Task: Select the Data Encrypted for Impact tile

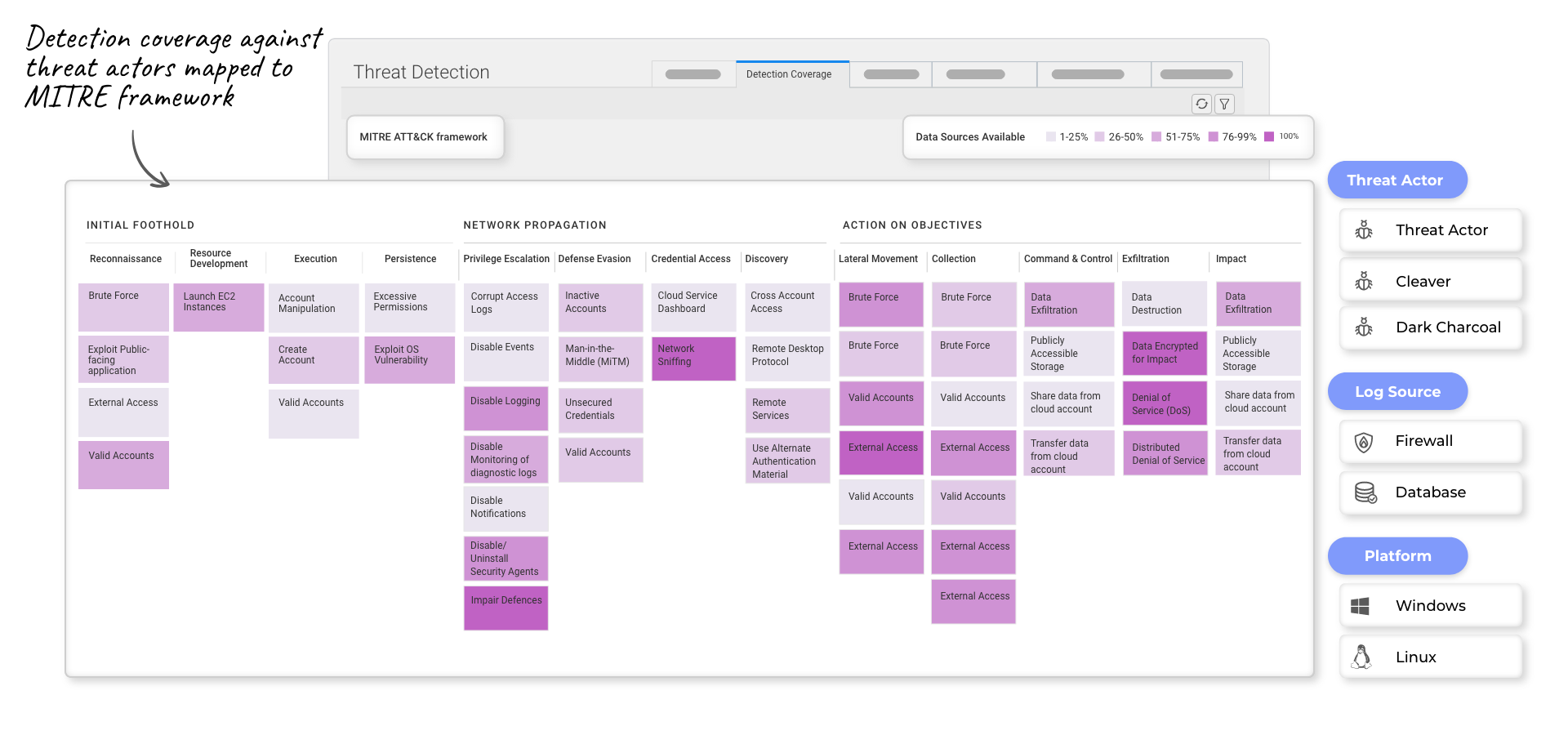Action: (1165, 354)
